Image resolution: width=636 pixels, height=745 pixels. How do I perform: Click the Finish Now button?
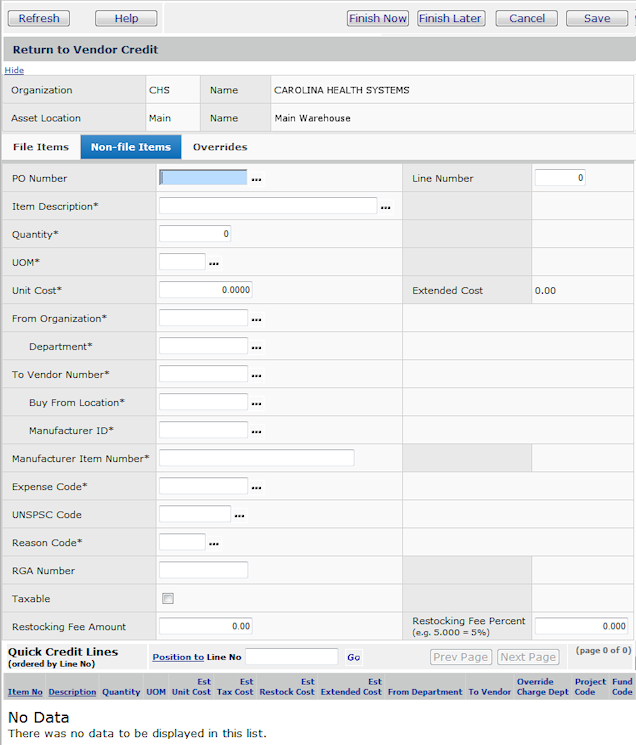[x=378, y=18]
